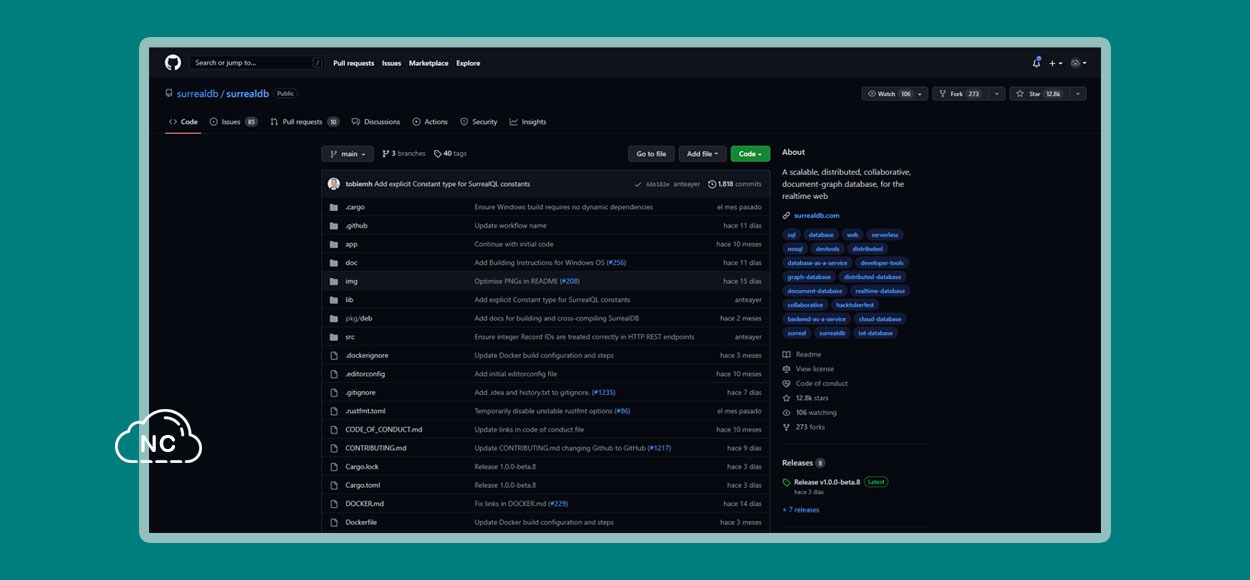
Task: Switch to the Issues tab
Action: click(x=234, y=122)
